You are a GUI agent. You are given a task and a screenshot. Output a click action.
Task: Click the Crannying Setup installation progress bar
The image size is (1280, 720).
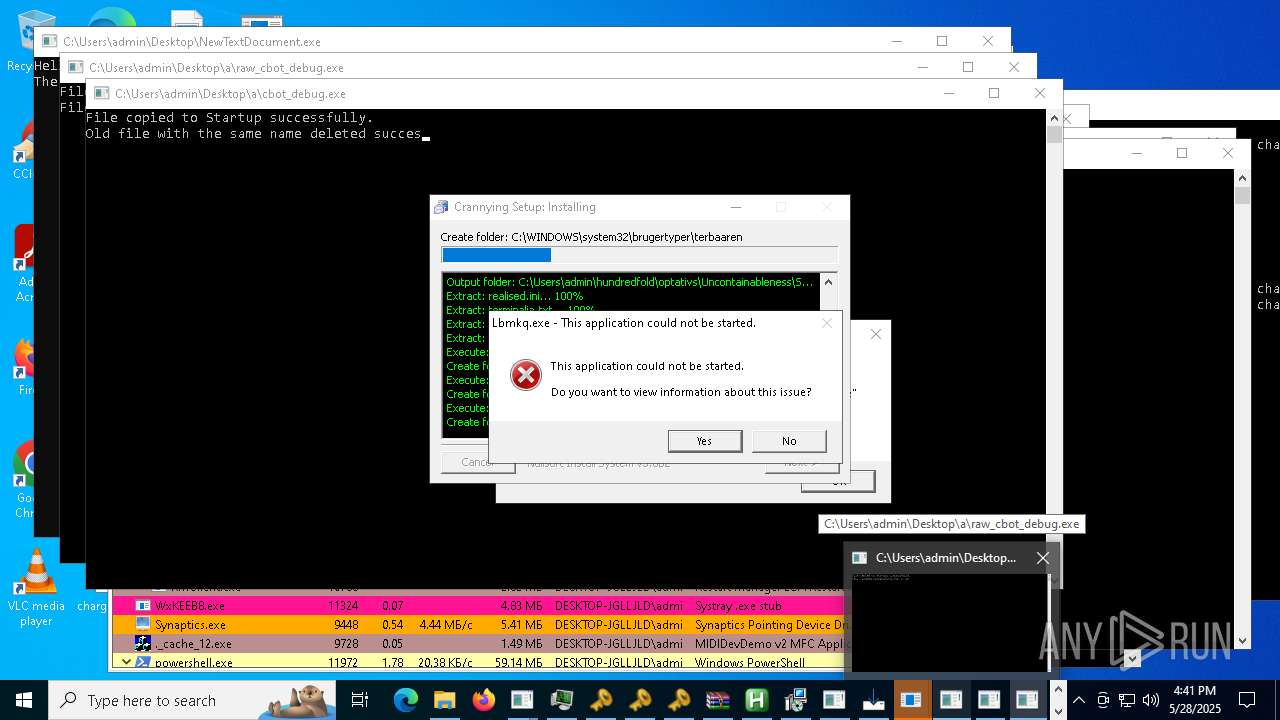(x=639, y=255)
